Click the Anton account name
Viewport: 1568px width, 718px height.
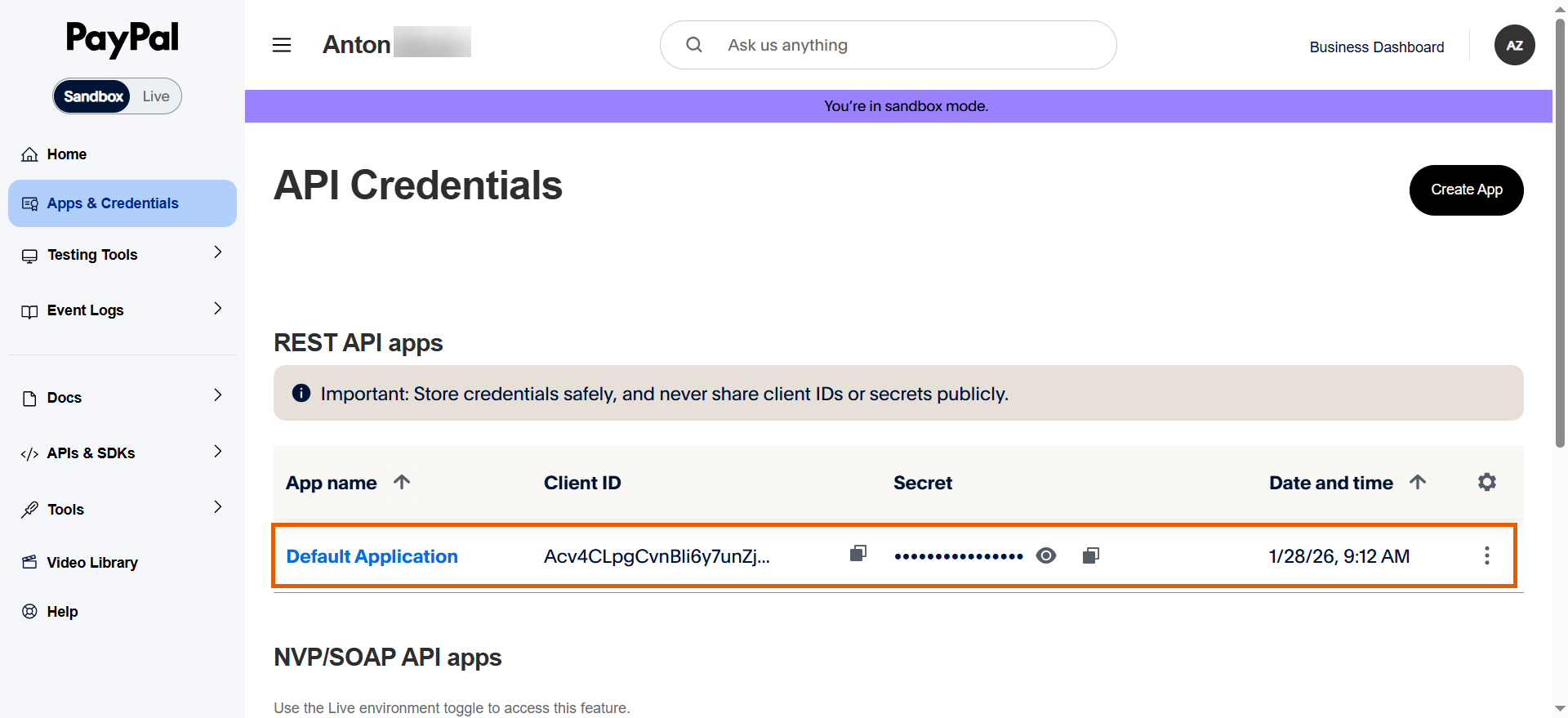pyautogui.click(x=356, y=44)
